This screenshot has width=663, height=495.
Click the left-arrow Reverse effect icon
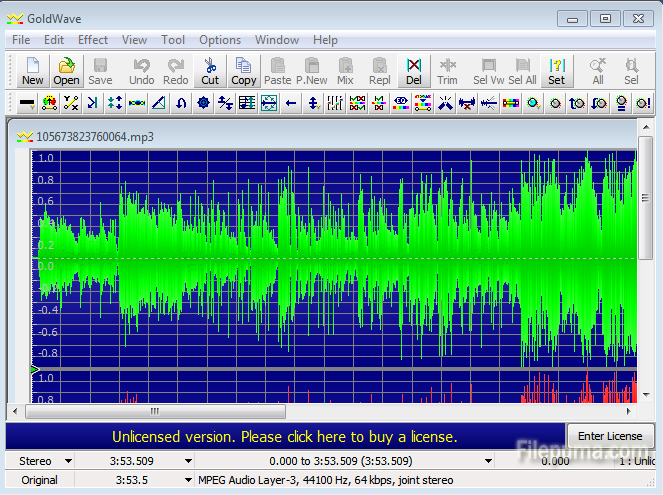tap(291, 102)
